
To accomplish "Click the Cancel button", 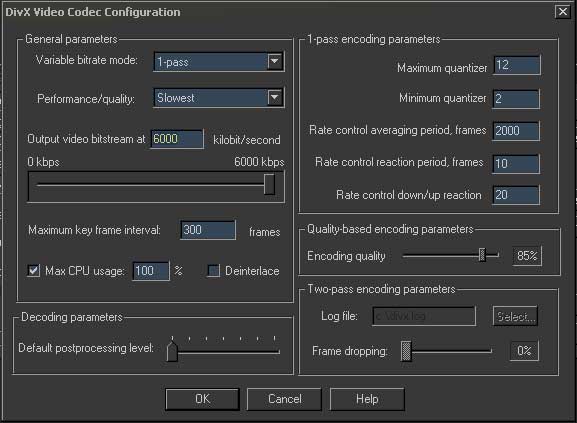I will [x=284, y=399].
